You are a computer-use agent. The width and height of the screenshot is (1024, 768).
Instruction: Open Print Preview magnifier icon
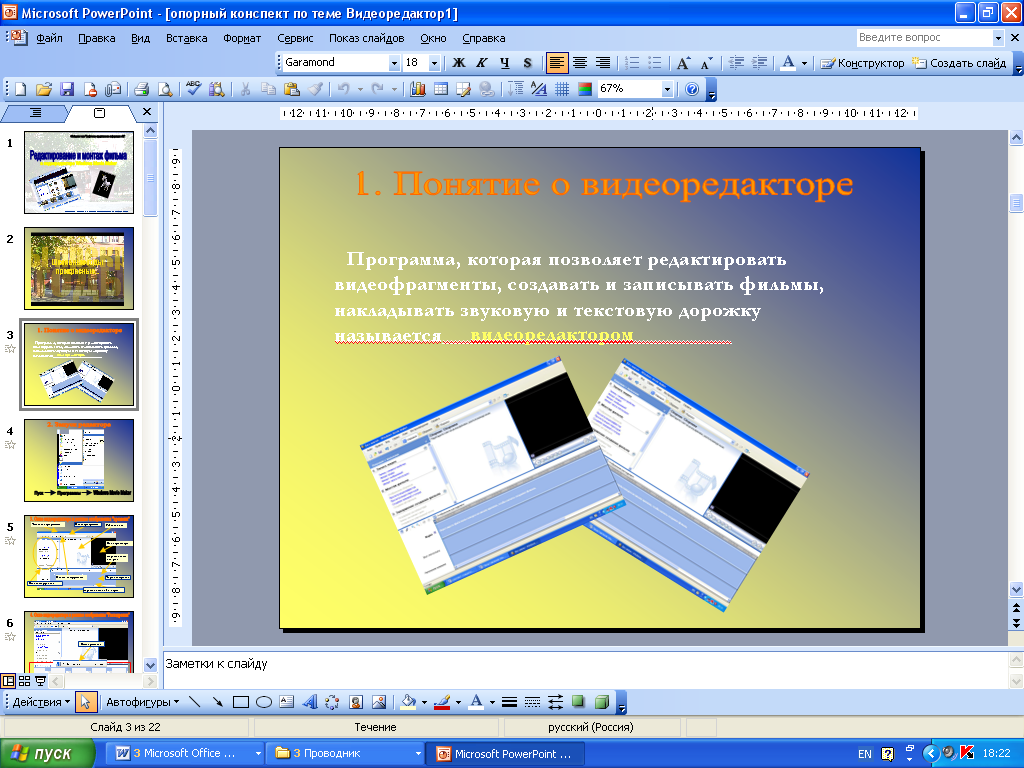pos(165,89)
